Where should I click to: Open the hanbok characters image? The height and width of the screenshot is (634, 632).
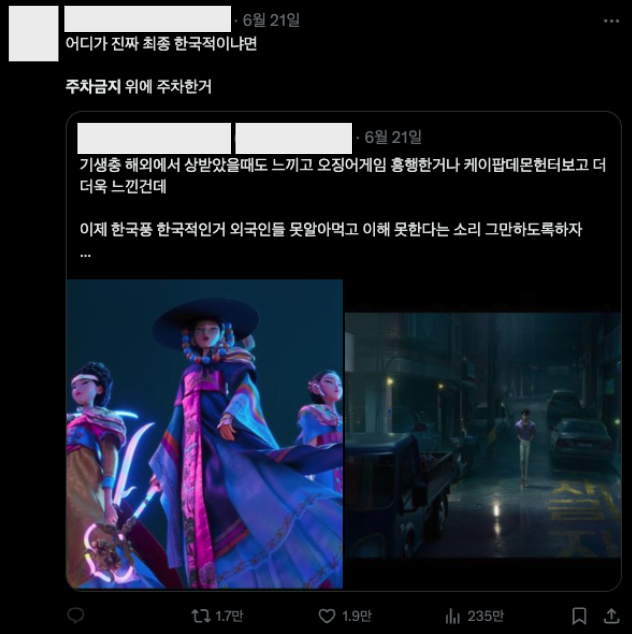[205, 433]
